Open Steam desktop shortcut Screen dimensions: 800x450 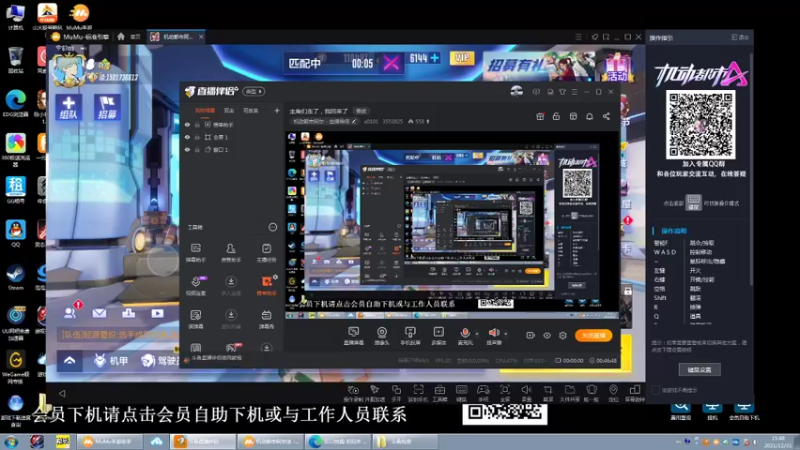(15, 278)
